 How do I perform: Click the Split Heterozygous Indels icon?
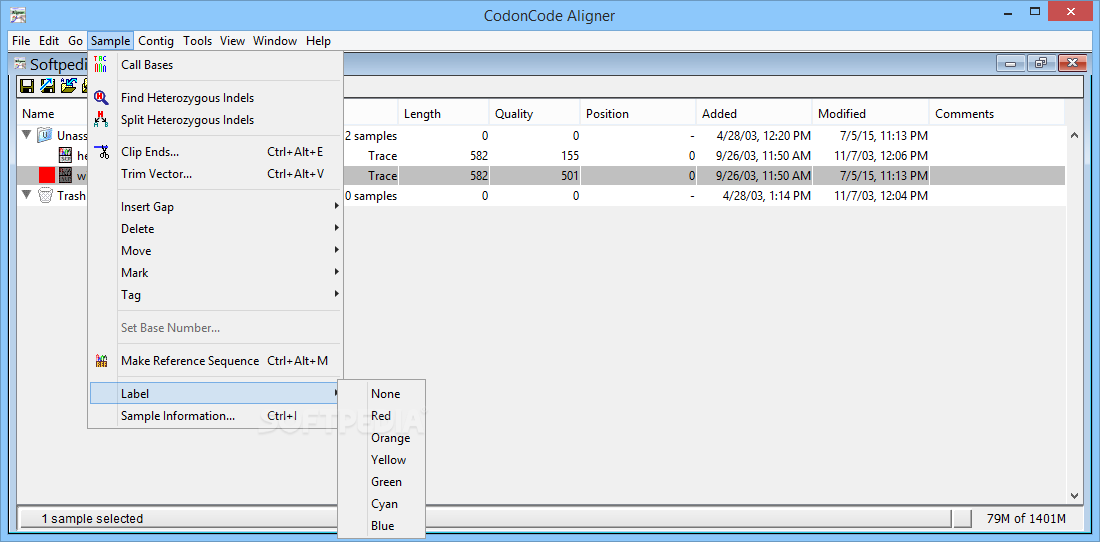point(101,120)
